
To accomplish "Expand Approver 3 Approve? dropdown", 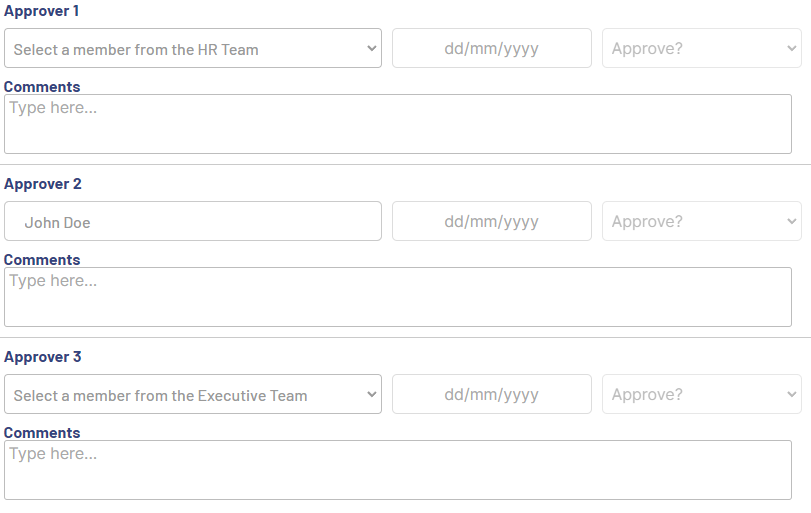I will pyautogui.click(x=701, y=394).
